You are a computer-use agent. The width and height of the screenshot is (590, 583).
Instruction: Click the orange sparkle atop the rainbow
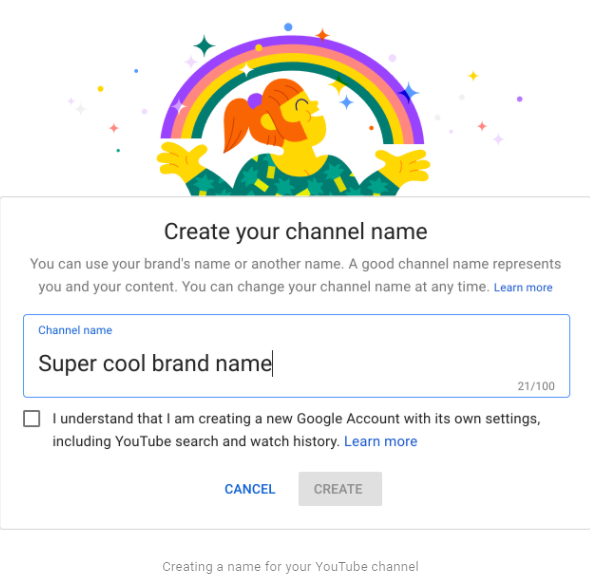(x=322, y=35)
